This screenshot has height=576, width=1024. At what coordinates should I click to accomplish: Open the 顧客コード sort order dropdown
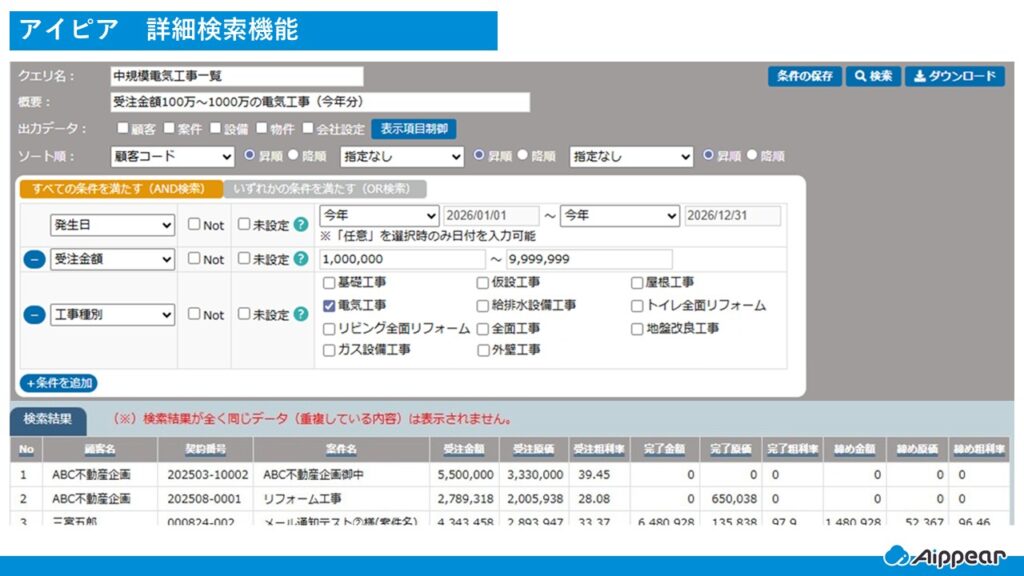pos(172,157)
